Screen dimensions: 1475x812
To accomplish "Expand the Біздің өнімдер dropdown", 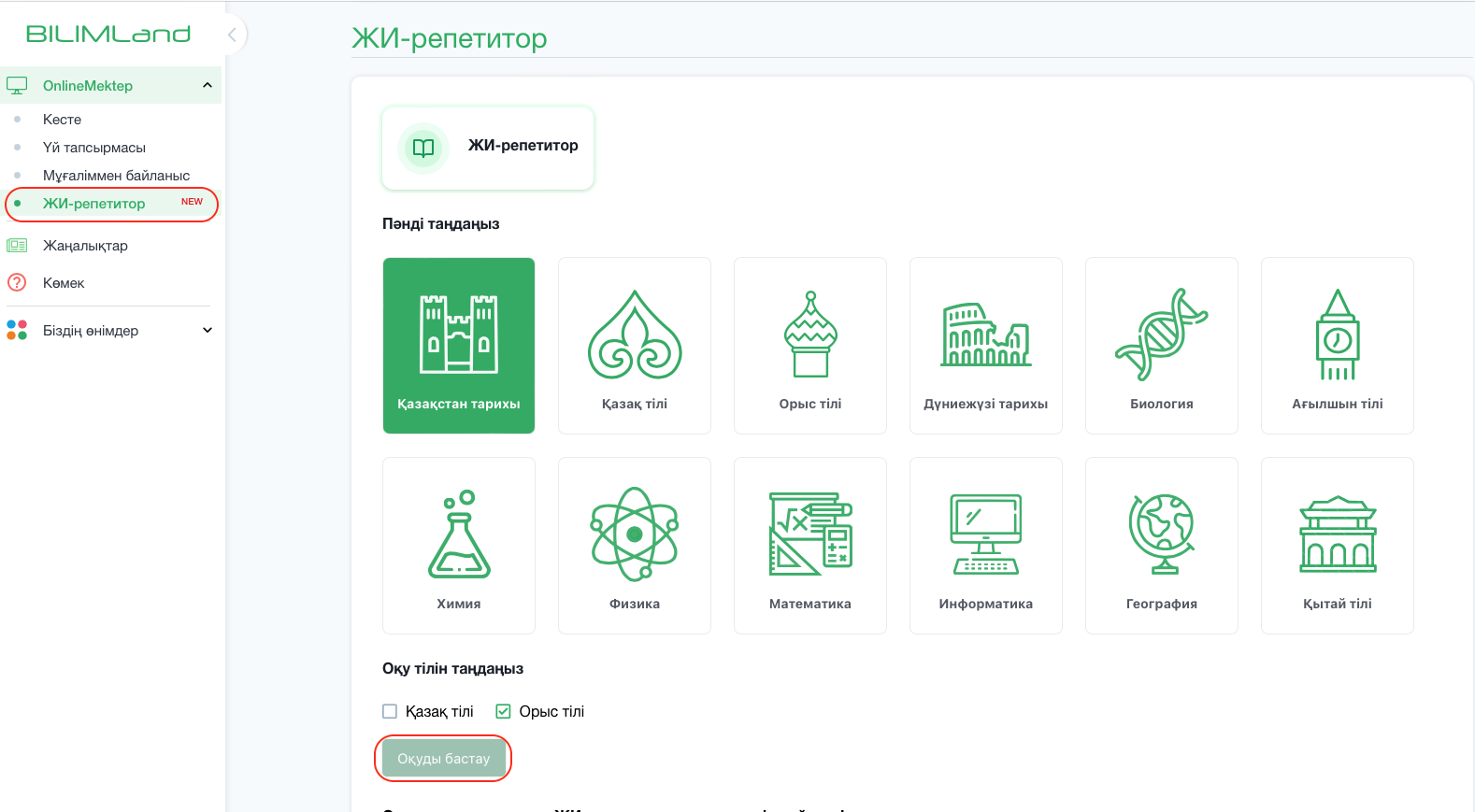I will [x=208, y=330].
